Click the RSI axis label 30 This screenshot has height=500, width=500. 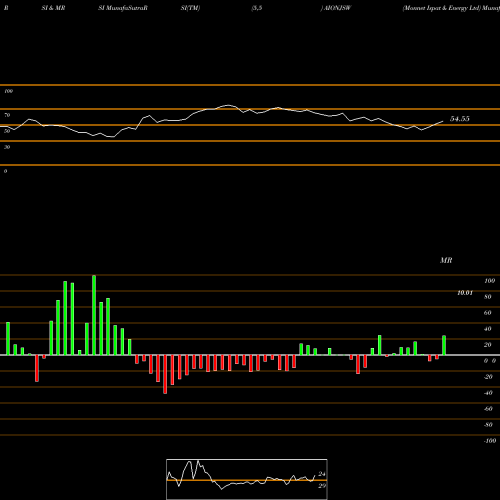(x=7, y=147)
